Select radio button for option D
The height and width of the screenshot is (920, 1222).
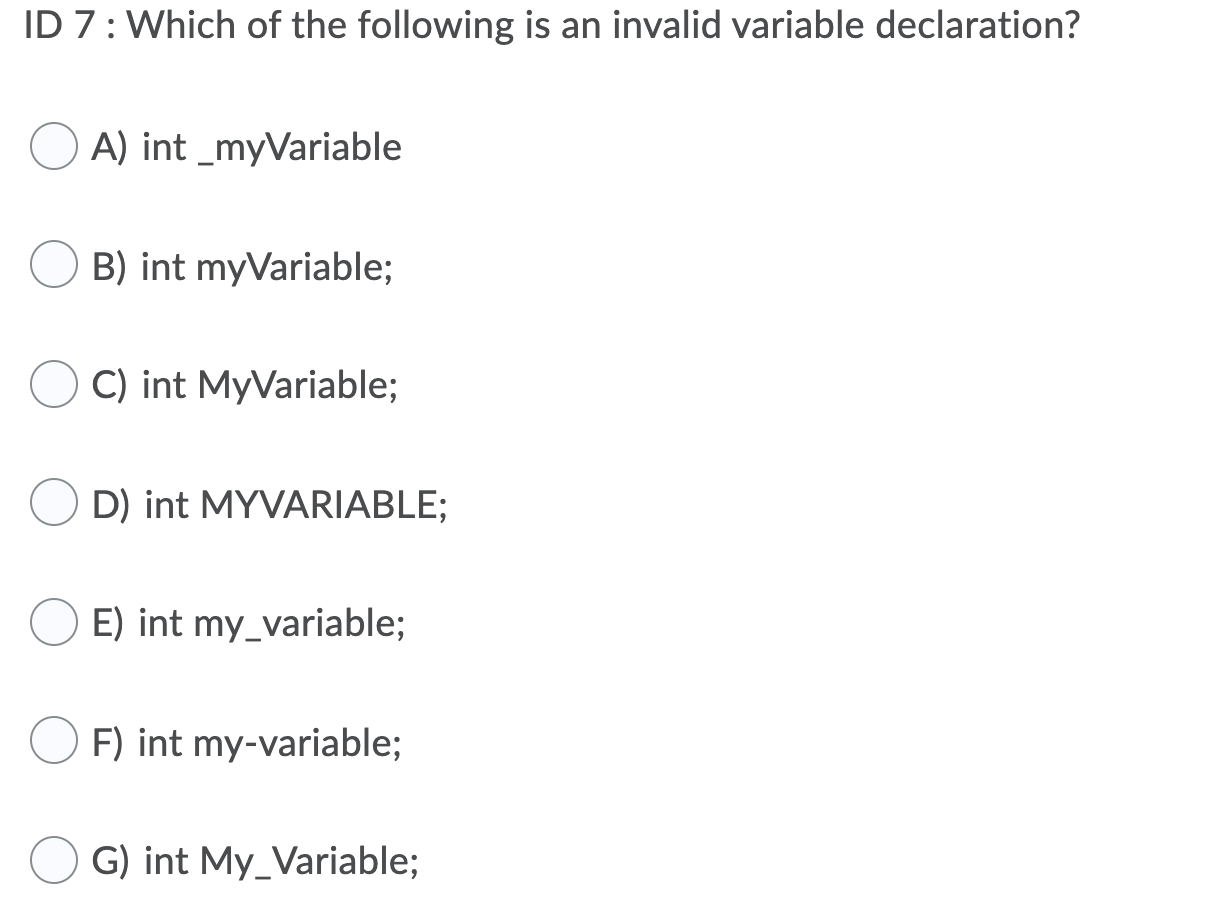tap(54, 503)
